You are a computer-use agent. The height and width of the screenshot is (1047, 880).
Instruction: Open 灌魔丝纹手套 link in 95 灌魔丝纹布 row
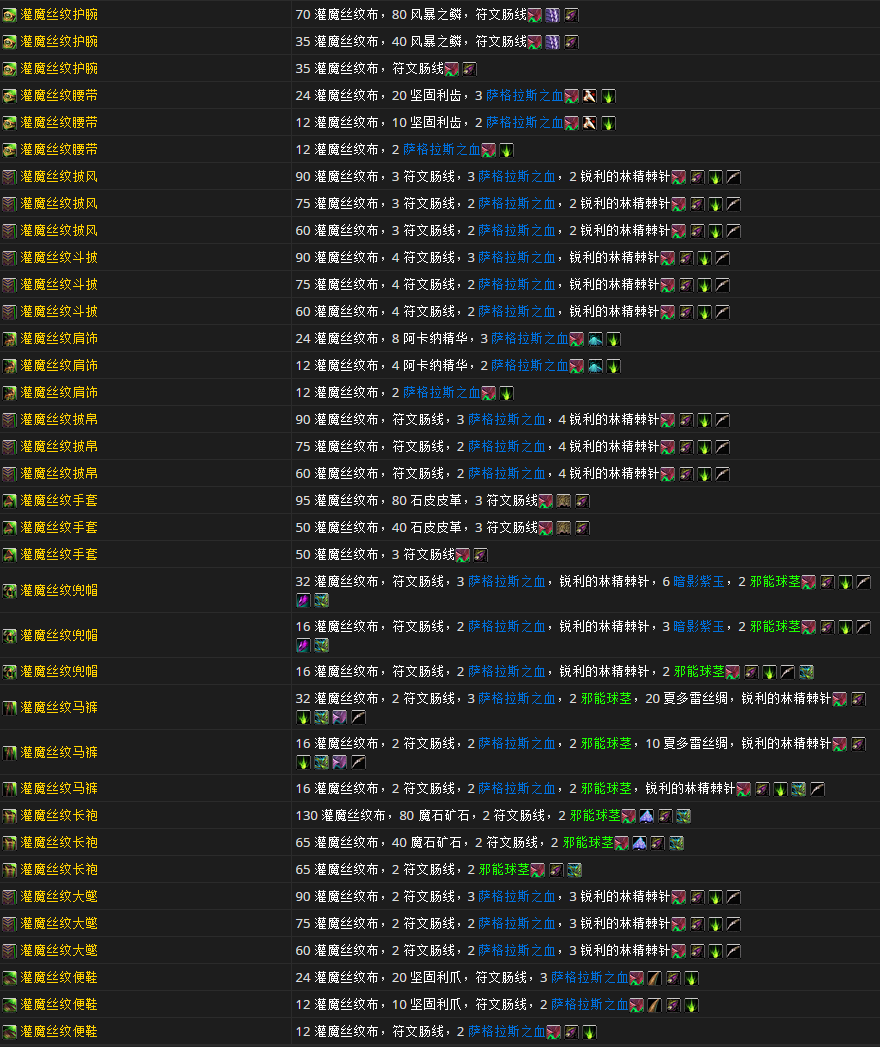(x=59, y=500)
